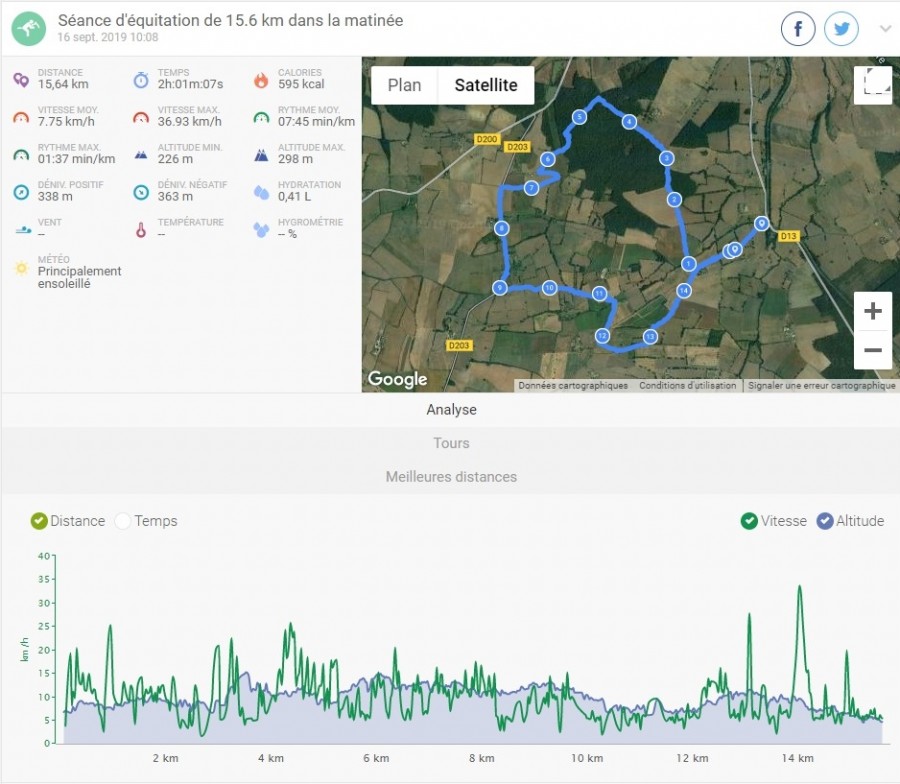900x784 pixels.
Task: Toggle fullscreen map view
Action: click(872, 85)
